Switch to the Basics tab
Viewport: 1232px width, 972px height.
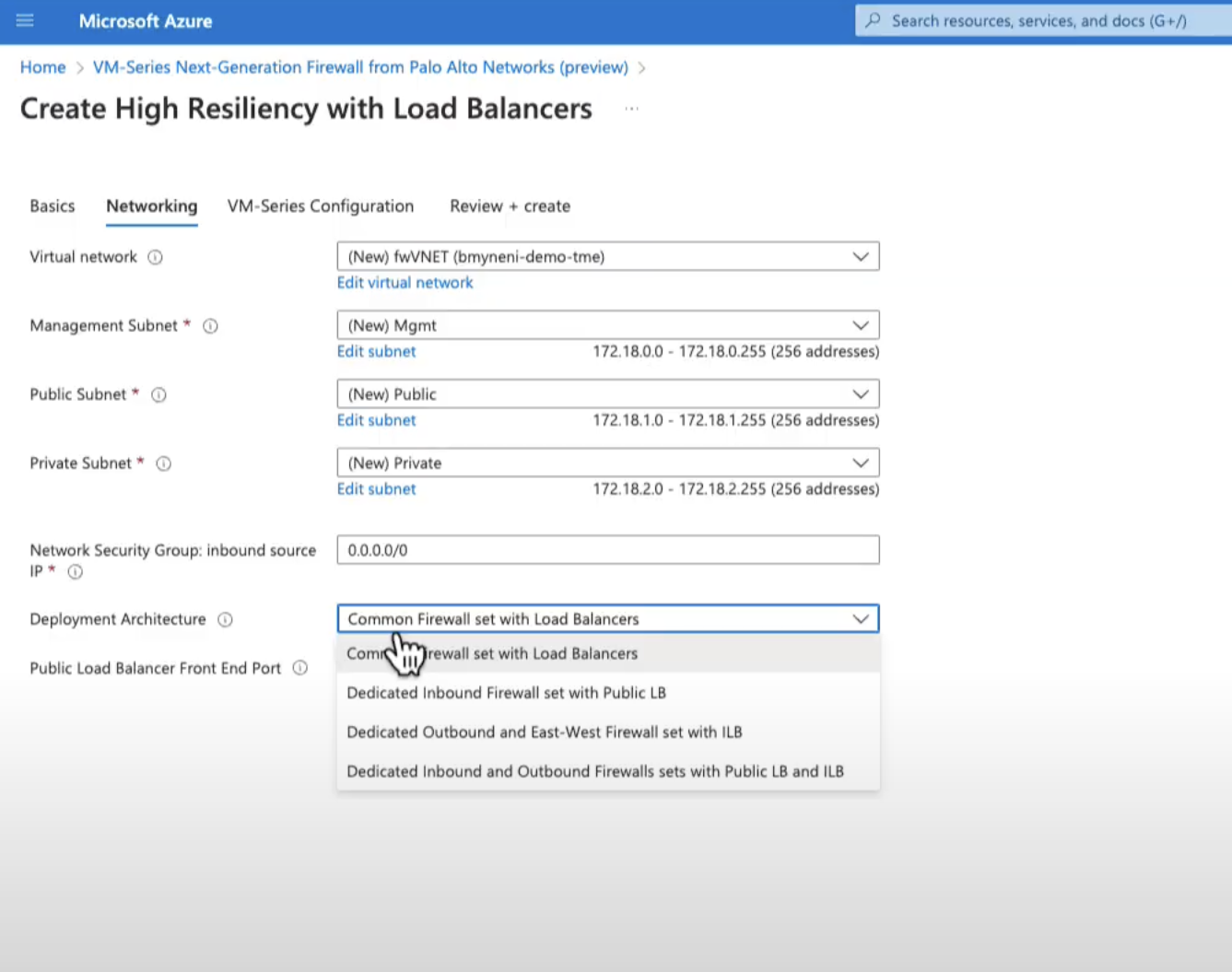tap(53, 206)
